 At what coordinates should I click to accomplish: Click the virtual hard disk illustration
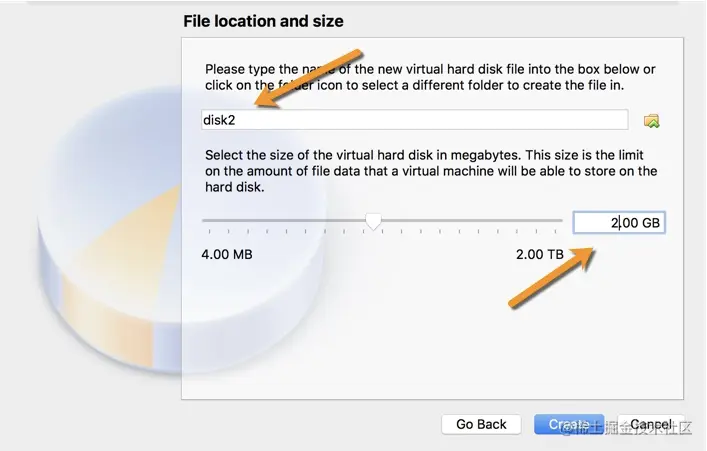tap(117, 230)
